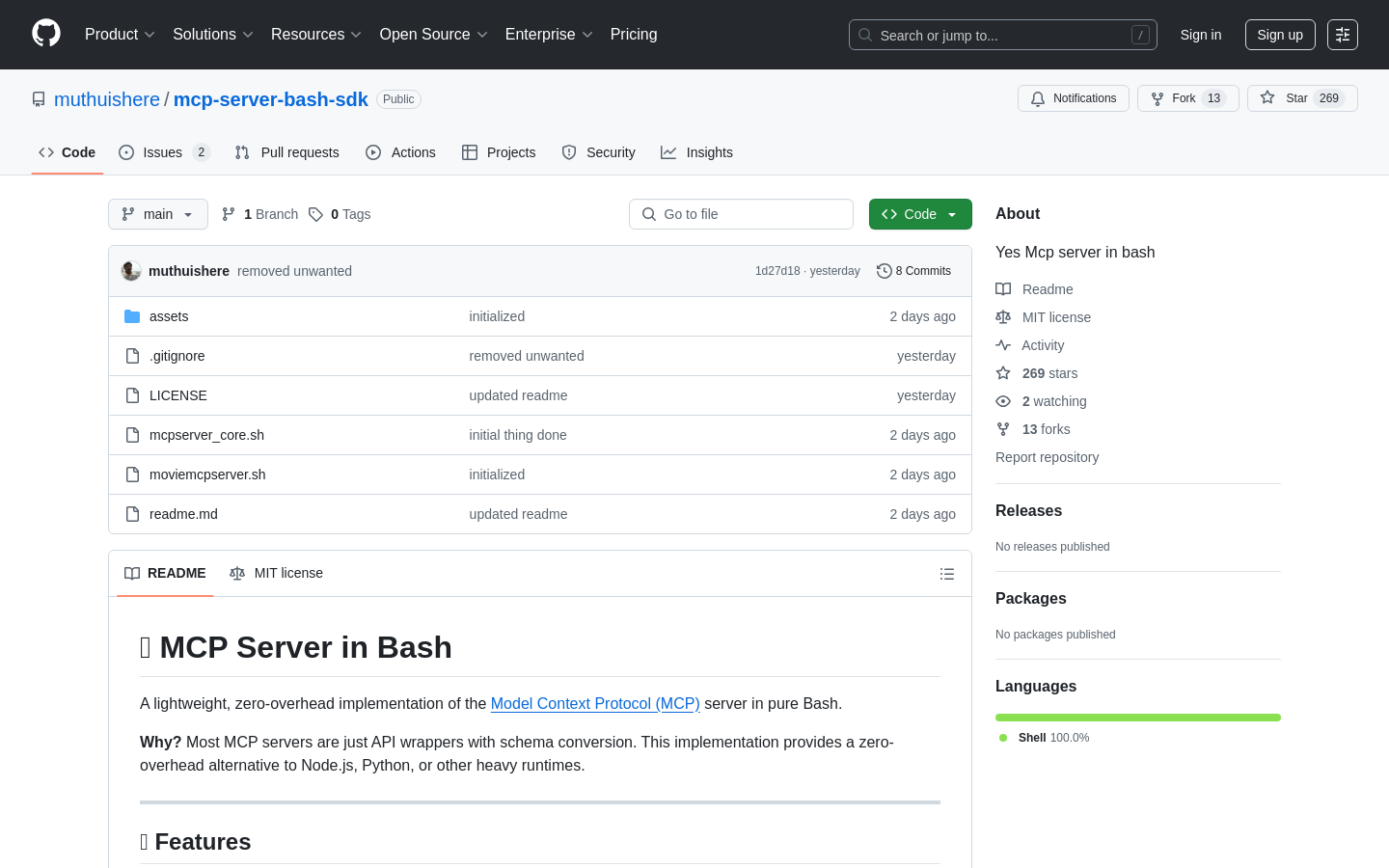Click the Sign up button
This screenshot has width=1389, height=868.
(1280, 35)
